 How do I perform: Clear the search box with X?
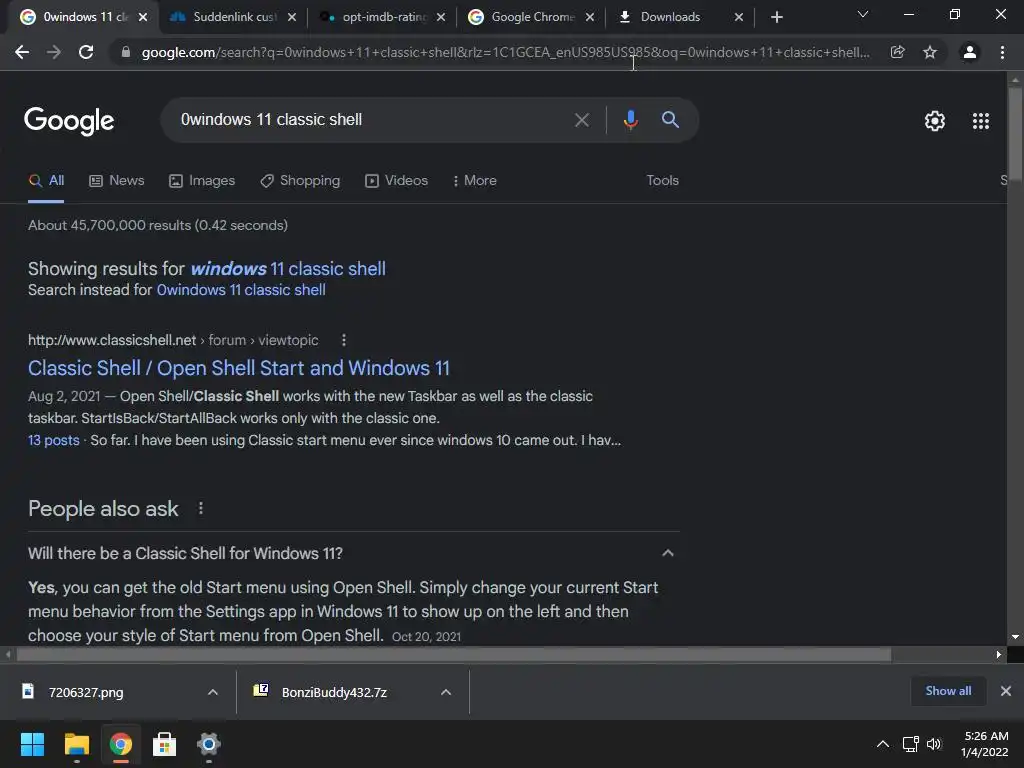click(581, 120)
